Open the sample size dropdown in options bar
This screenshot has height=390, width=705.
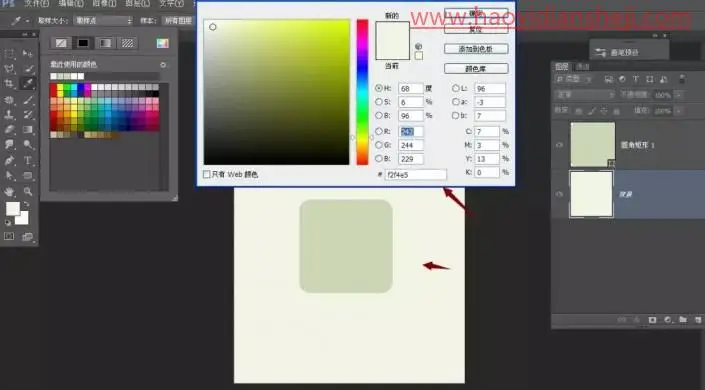[x=103, y=21]
